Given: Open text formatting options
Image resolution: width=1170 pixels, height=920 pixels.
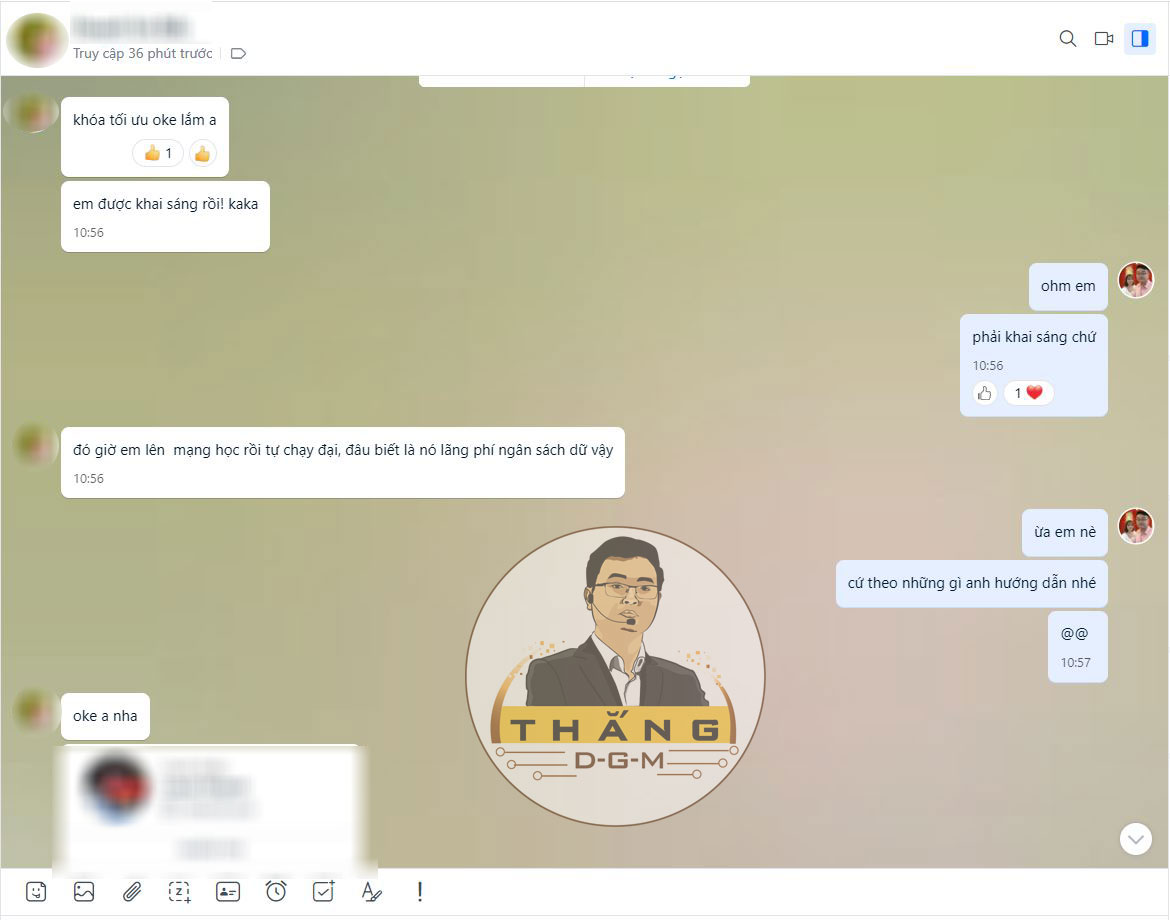Looking at the screenshot, I should 372,892.
